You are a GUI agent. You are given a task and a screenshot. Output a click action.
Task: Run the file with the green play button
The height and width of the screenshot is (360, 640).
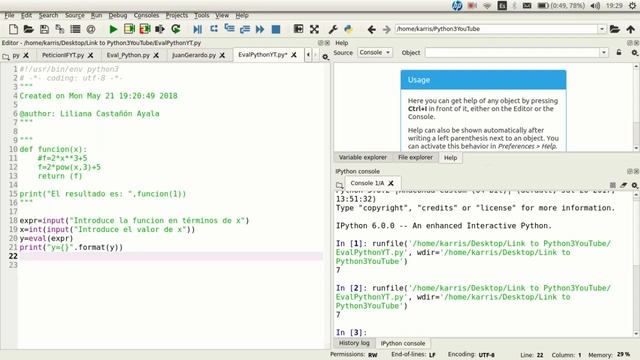(x=113, y=29)
